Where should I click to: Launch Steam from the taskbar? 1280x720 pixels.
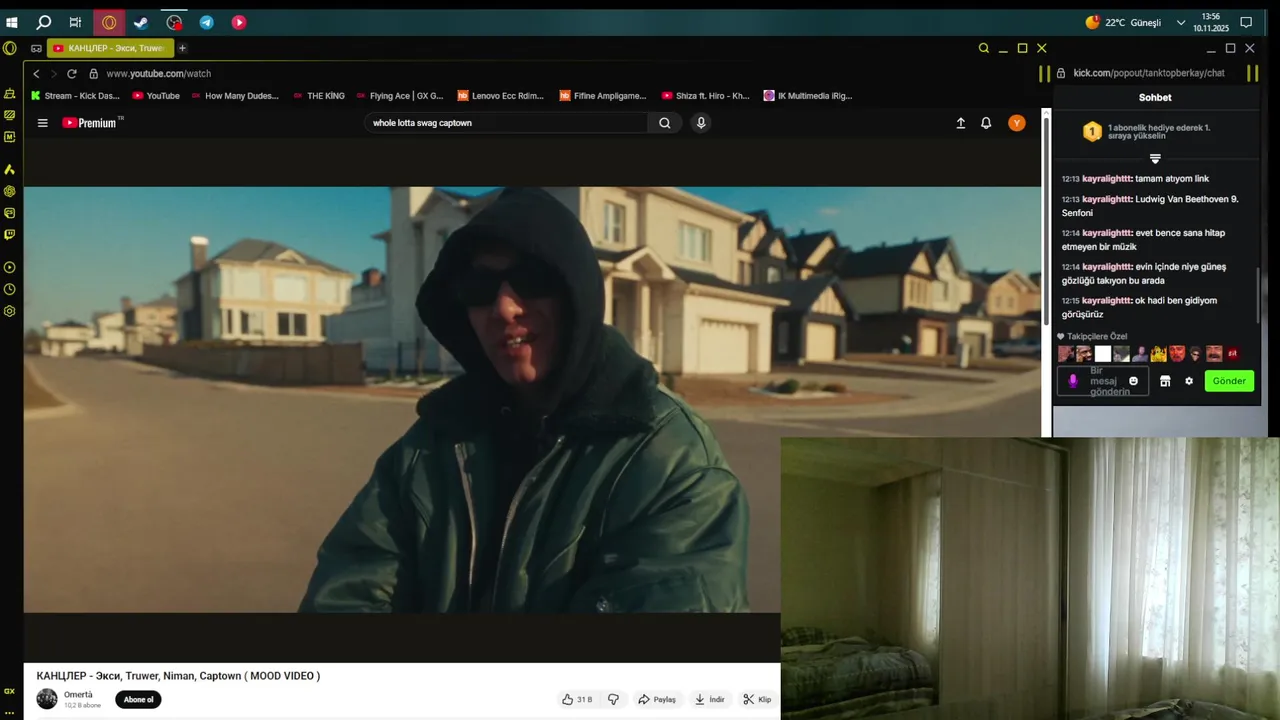coord(141,22)
